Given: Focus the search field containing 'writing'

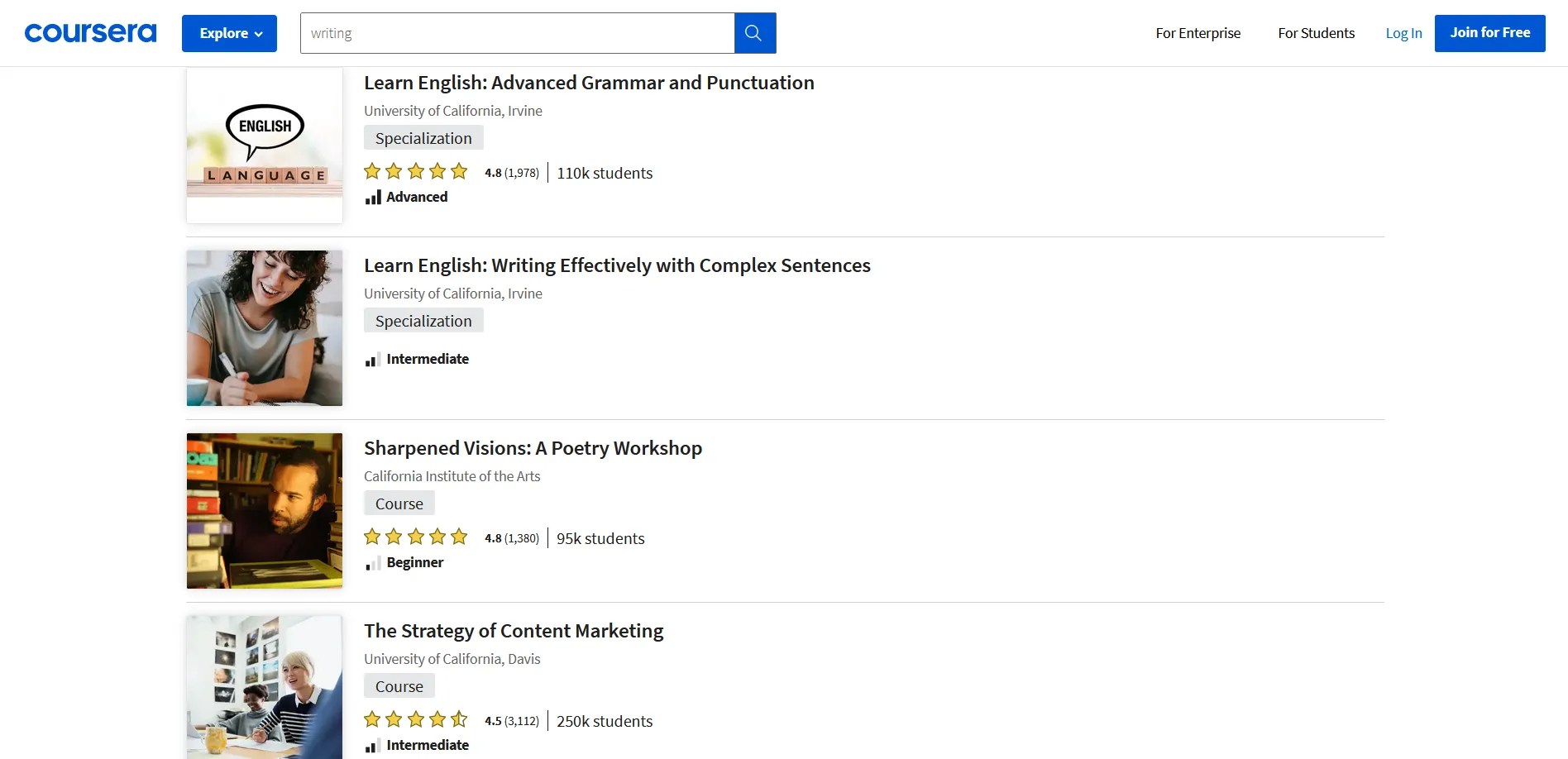Looking at the screenshot, I should click(x=517, y=33).
